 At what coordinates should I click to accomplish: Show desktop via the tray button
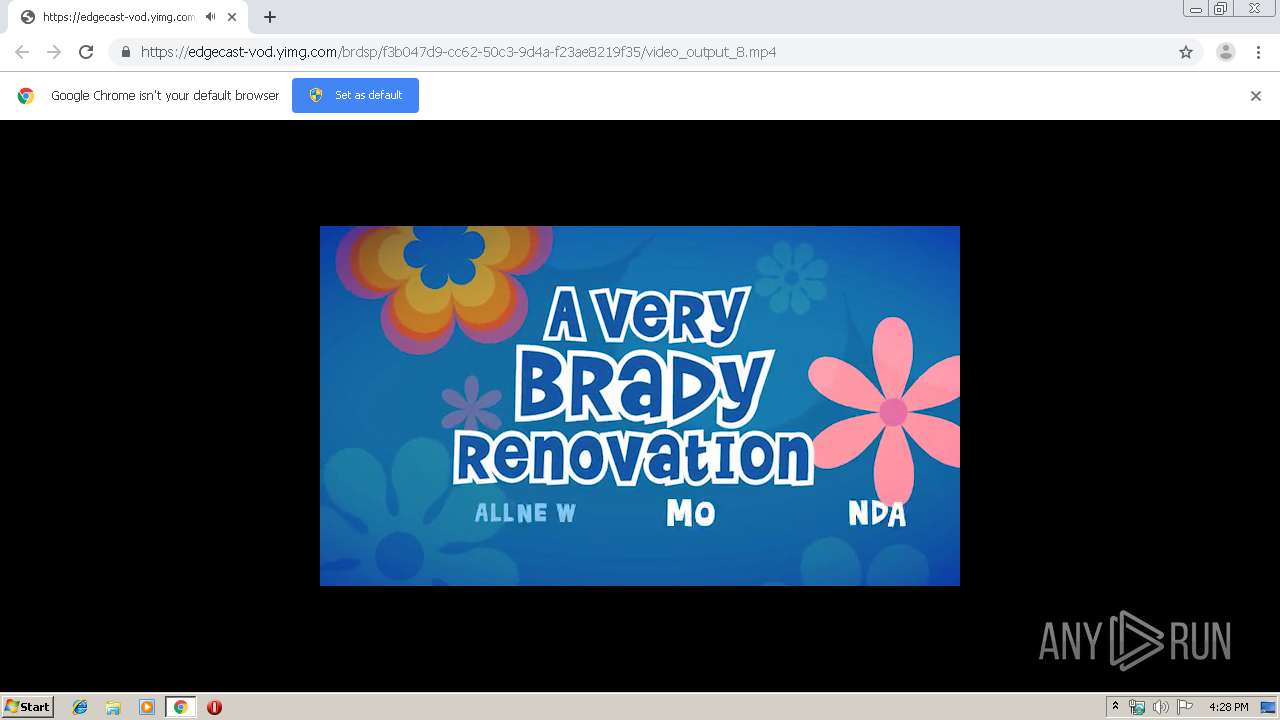(x=1269, y=707)
